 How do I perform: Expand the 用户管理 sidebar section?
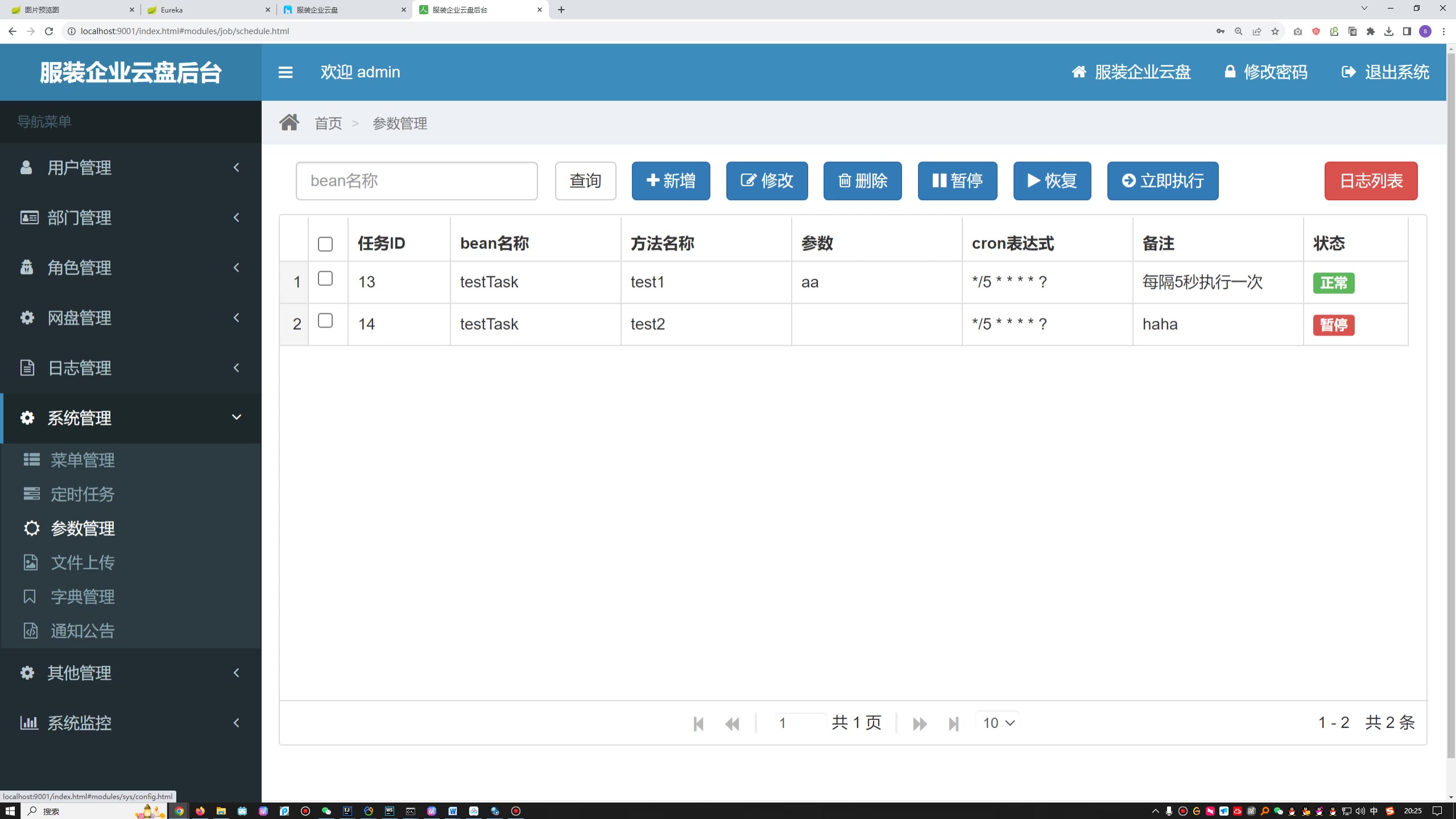click(130, 167)
